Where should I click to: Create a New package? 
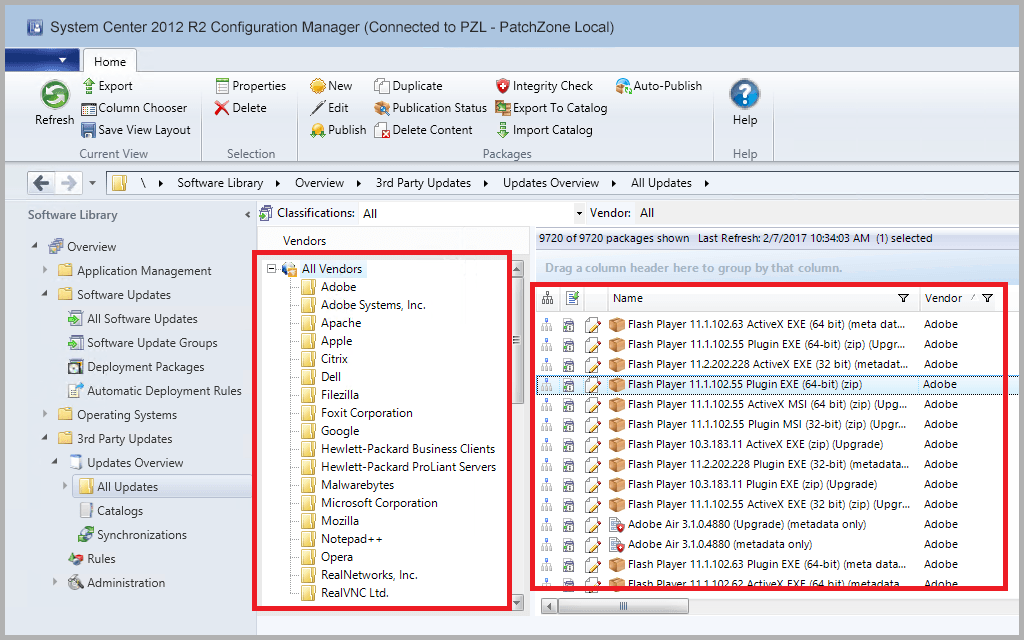[x=331, y=86]
